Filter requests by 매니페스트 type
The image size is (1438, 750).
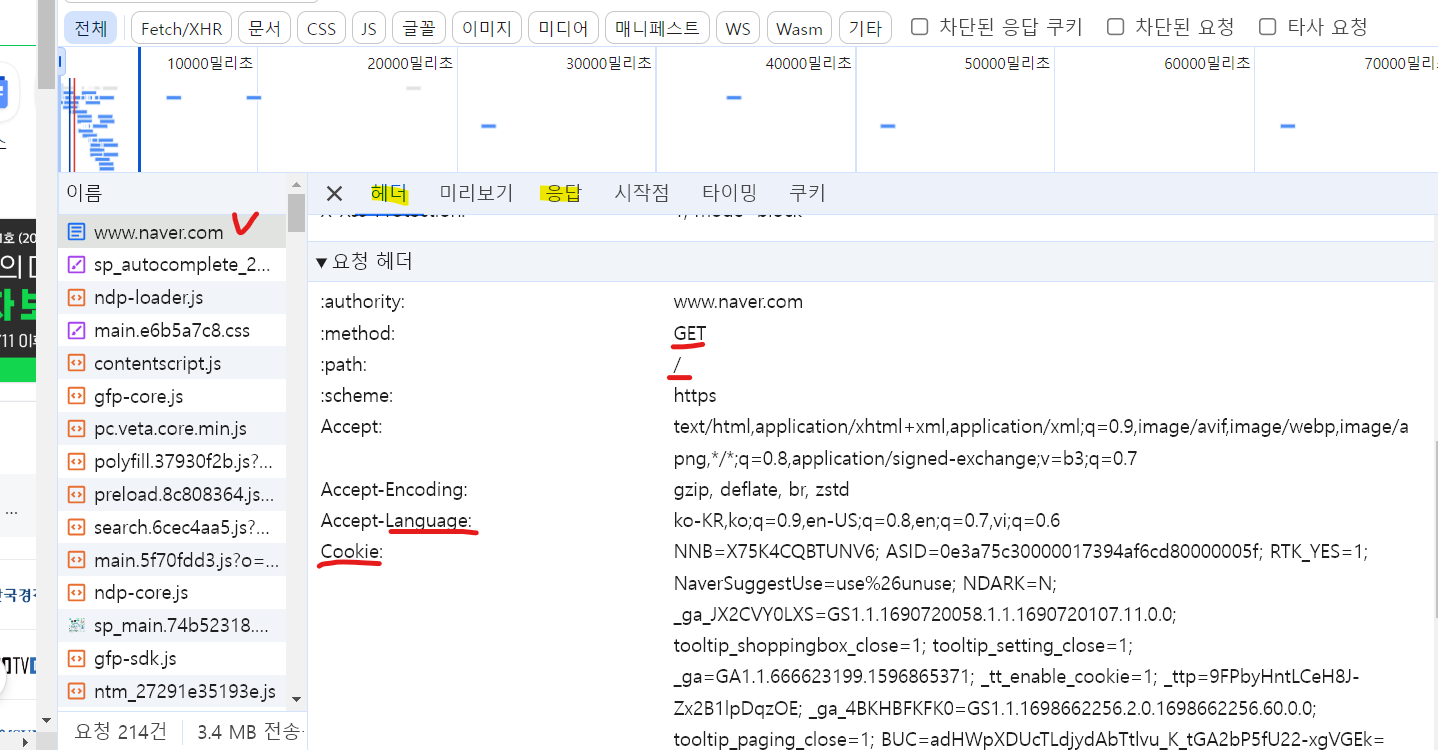pos(657,28)
